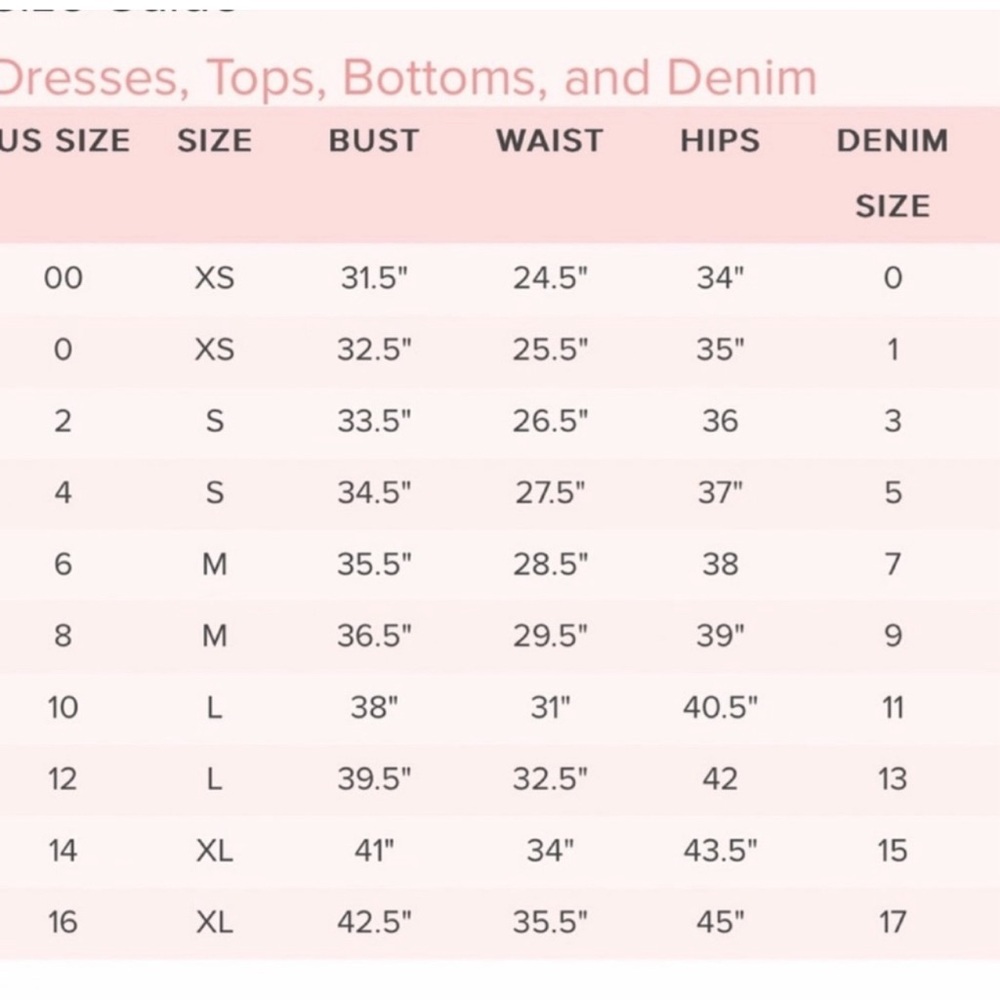Click the 31.5" bust measurement
The height and width of the screenshot is (1000, 1000).
[374, 277]
